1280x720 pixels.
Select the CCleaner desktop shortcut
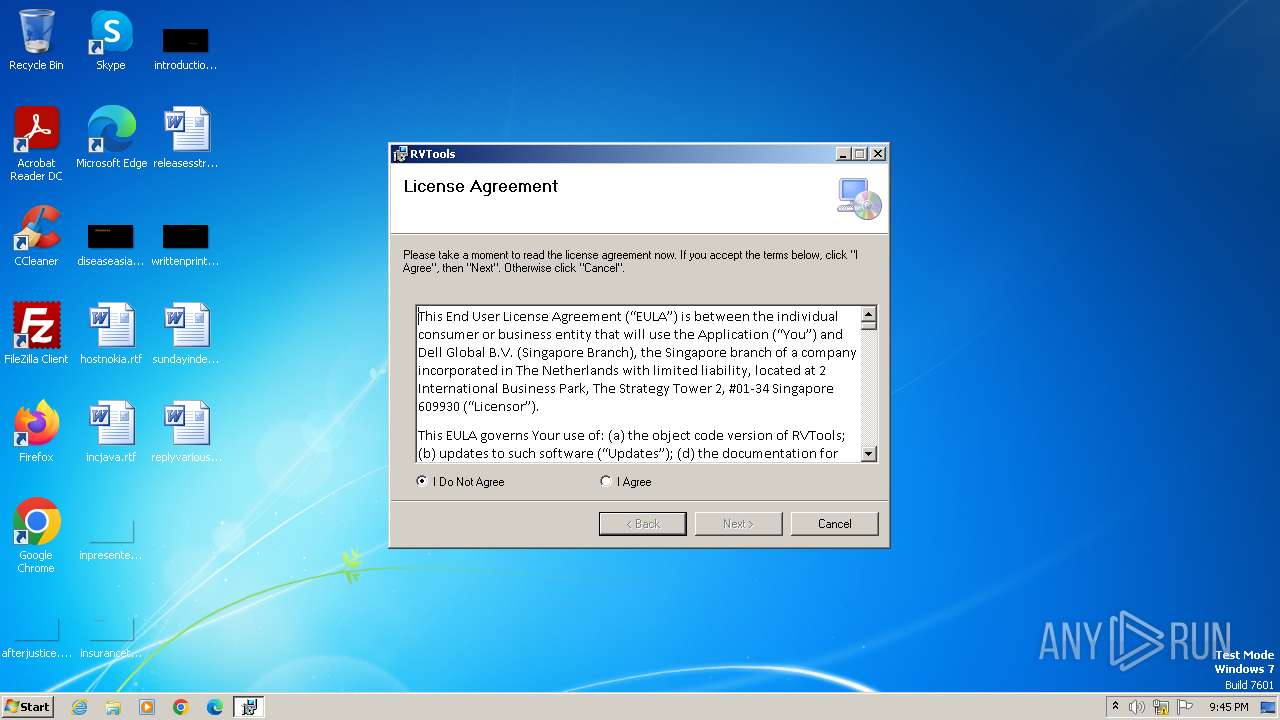coord(36,236)
